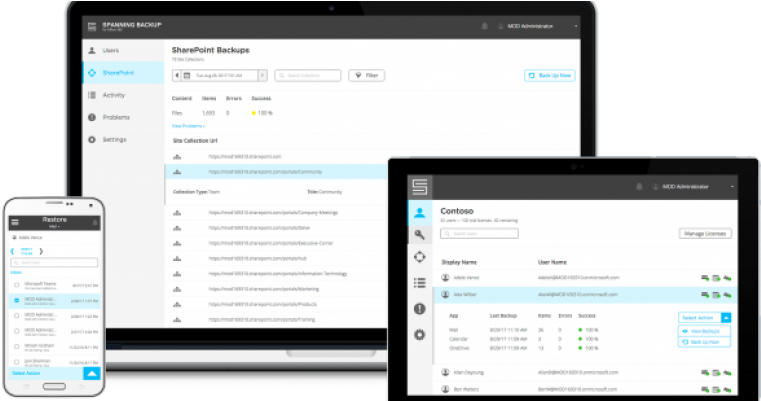
Task: Check the Joni Sherman message checkbox
Action: coord(17,362)
